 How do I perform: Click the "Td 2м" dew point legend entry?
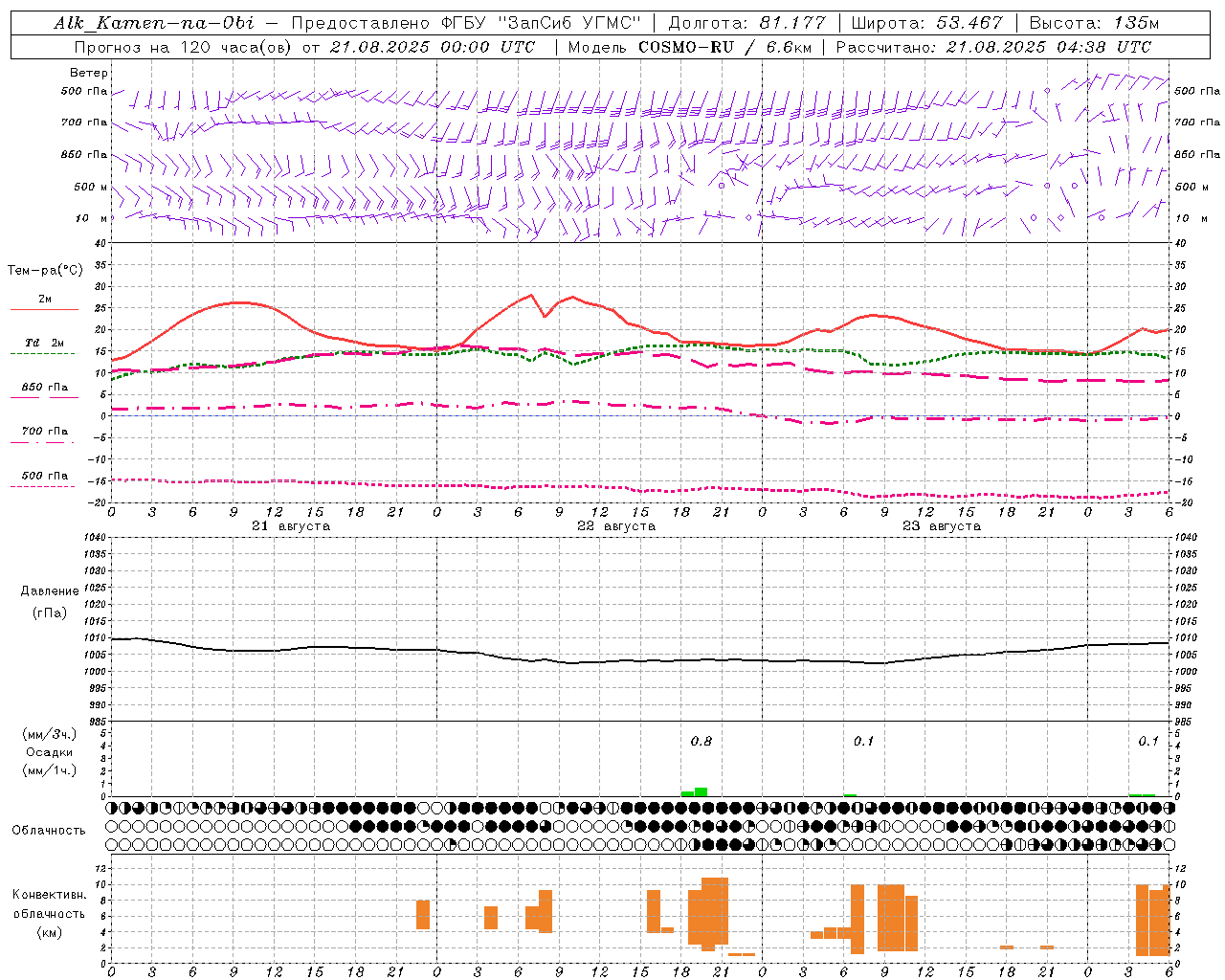44,347
